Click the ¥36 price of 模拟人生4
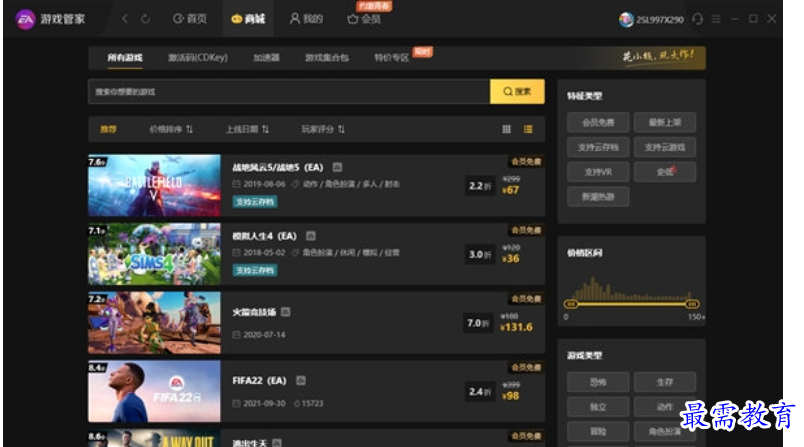This screenshot has width=804, height=447. (511, 259)
